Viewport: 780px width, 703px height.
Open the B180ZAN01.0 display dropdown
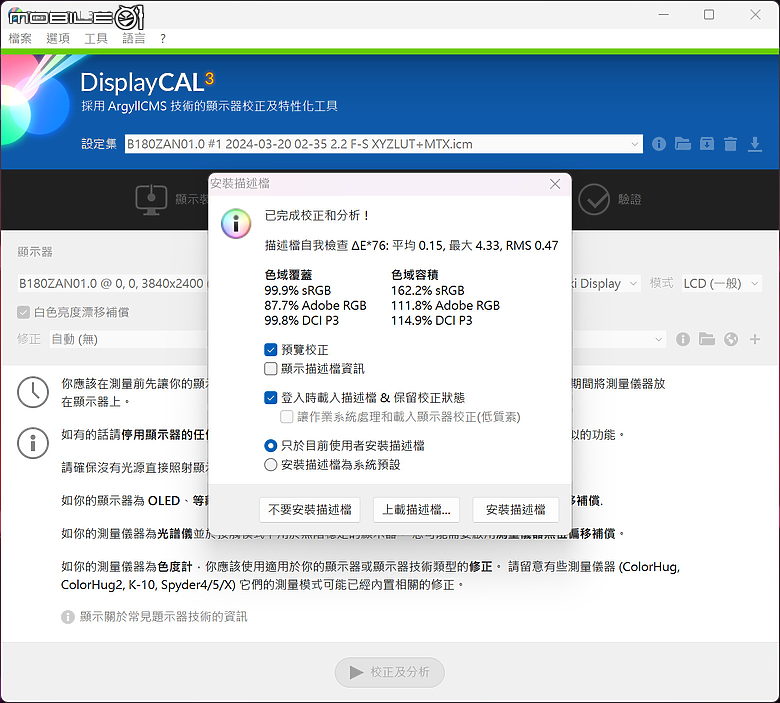click(113, 284)
